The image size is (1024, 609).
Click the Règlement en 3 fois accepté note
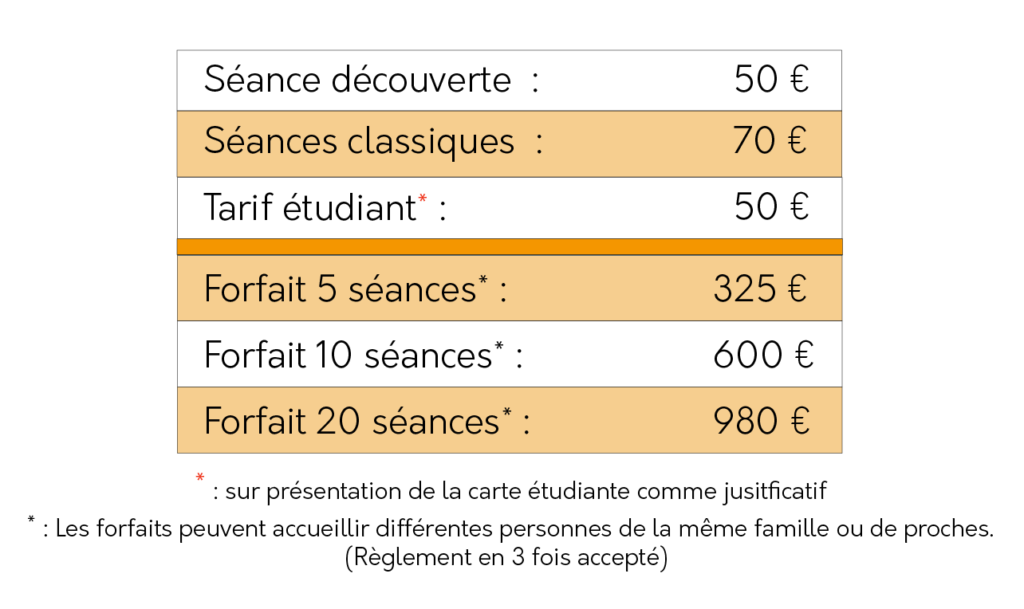pos(506,557)
